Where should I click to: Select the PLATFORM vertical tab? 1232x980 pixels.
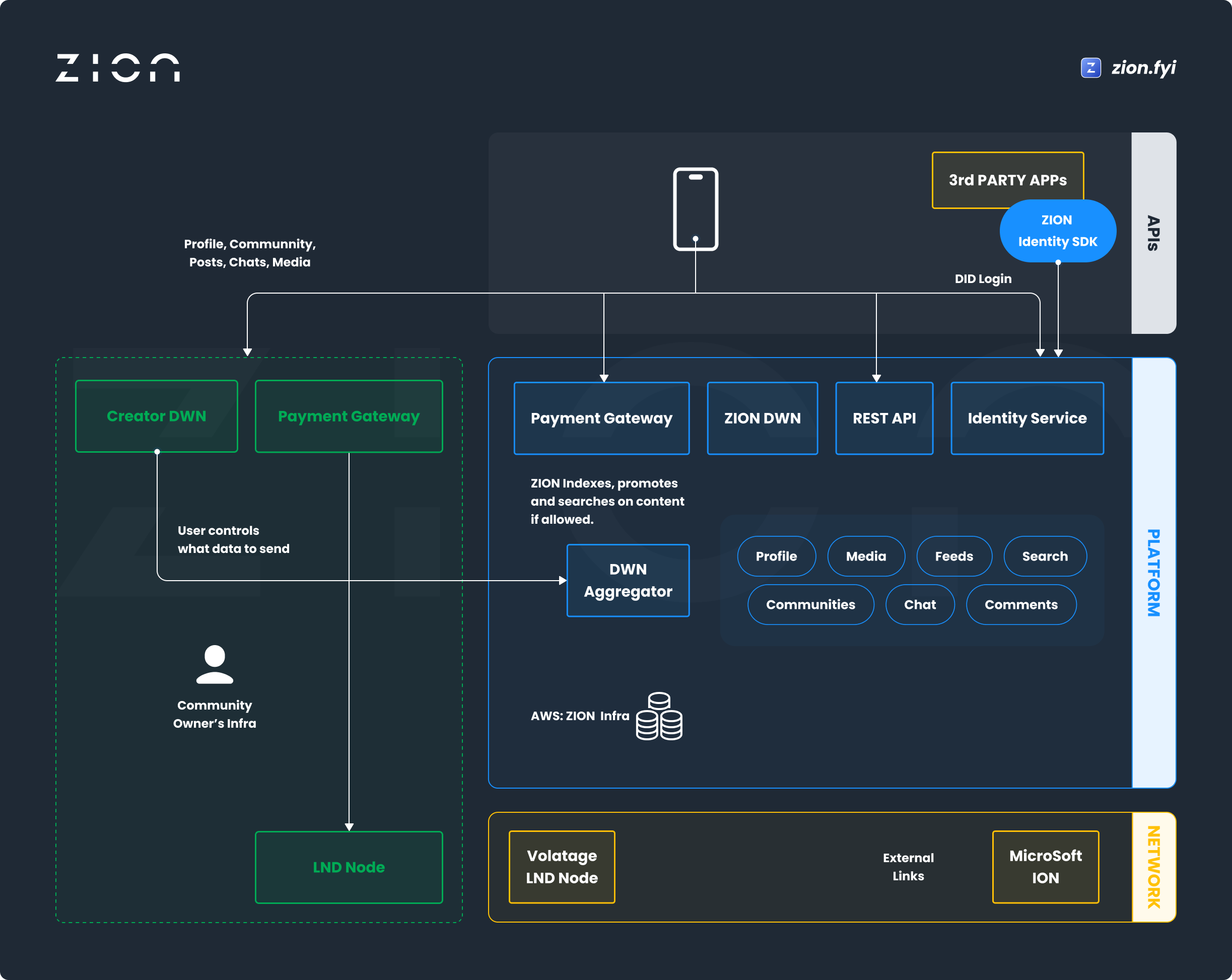tap(1154, 573)
